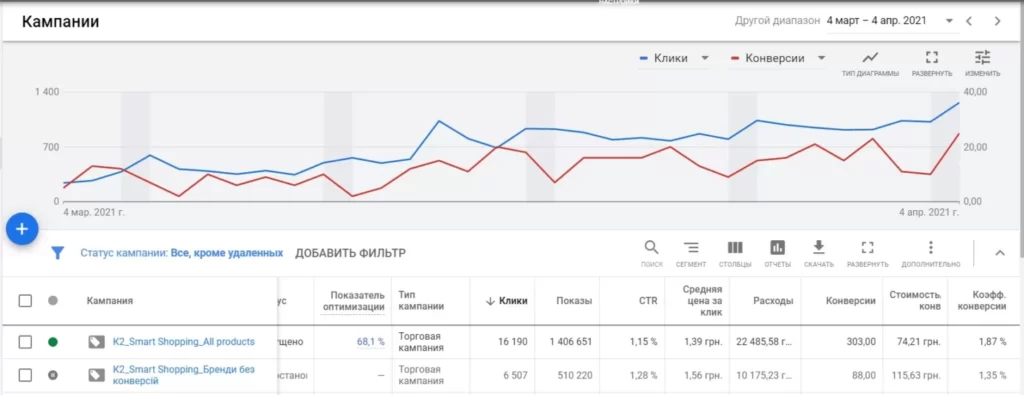Expand the chart with Развернуть icon
1024x395 pixels.
pyautogui.click(x=932, y=57)
